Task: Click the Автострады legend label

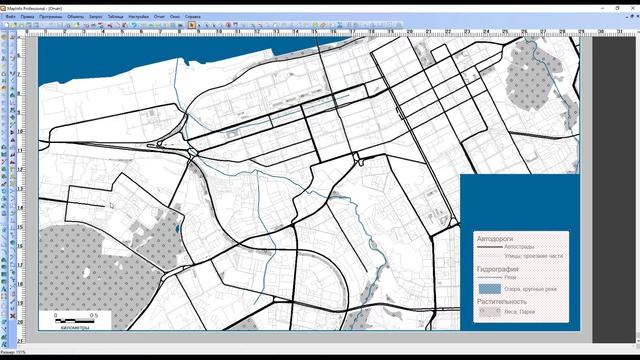Action: [519, 247]
